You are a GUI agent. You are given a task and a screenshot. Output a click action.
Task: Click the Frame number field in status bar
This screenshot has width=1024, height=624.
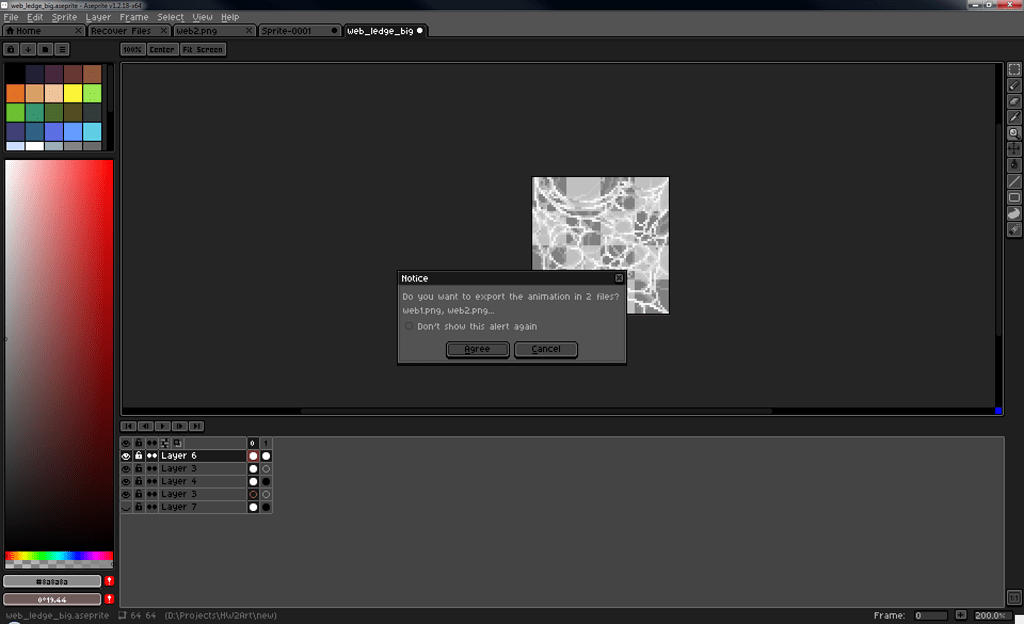[x=931, y=616]
